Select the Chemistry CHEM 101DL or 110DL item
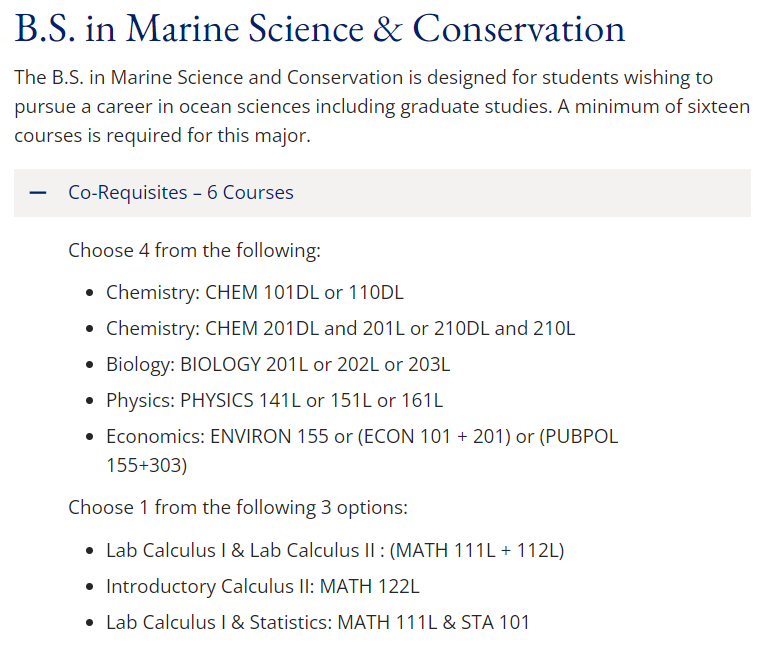Image resolution: width=761 pixels, height=646 pixels. pyautogui.click(x=254, y=293)
